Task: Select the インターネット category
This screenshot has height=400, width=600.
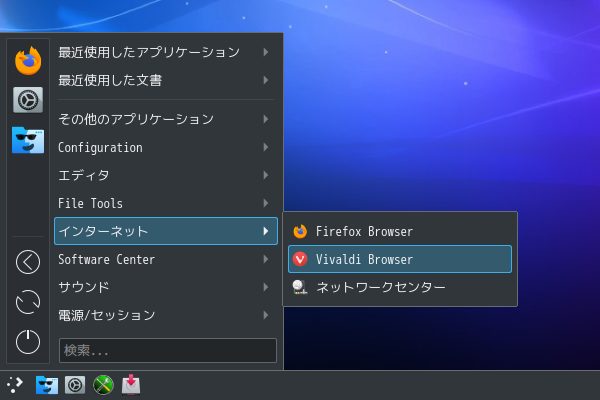Action: [x=166, y=231]
